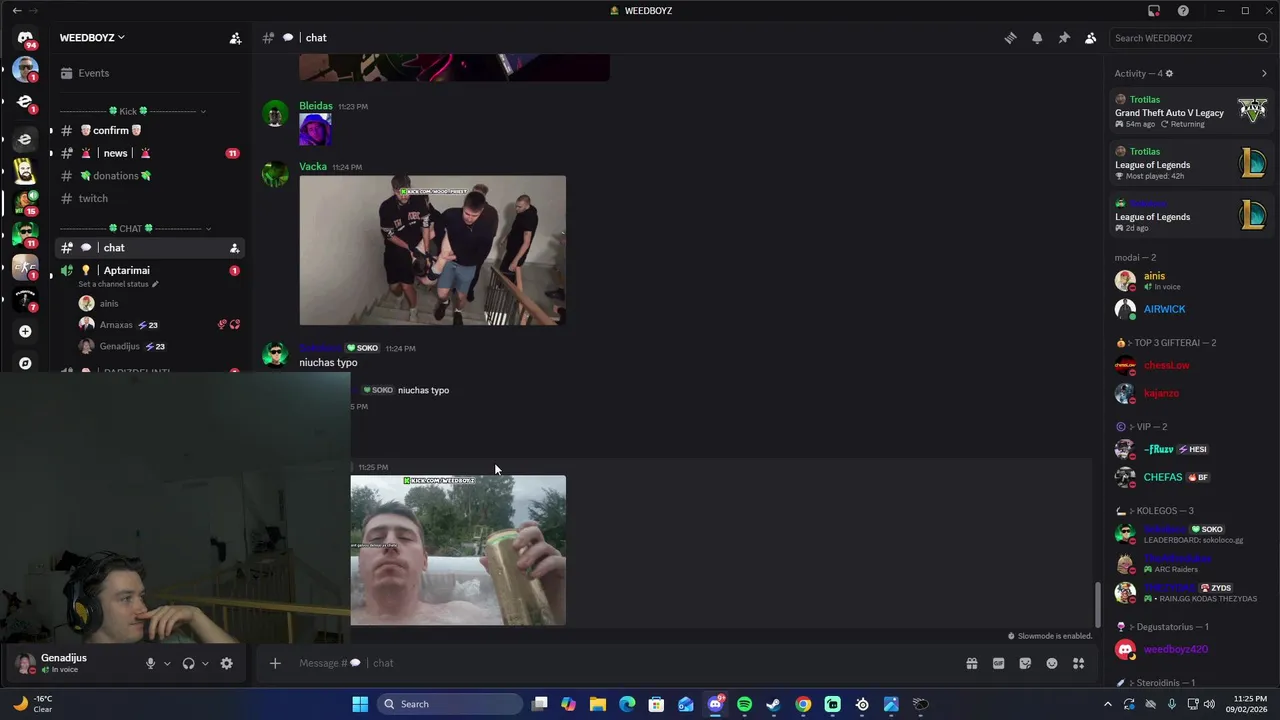The image size is (1280, 720).
Task: Click Genadijus user profile panel
Action: coord(72,663)
